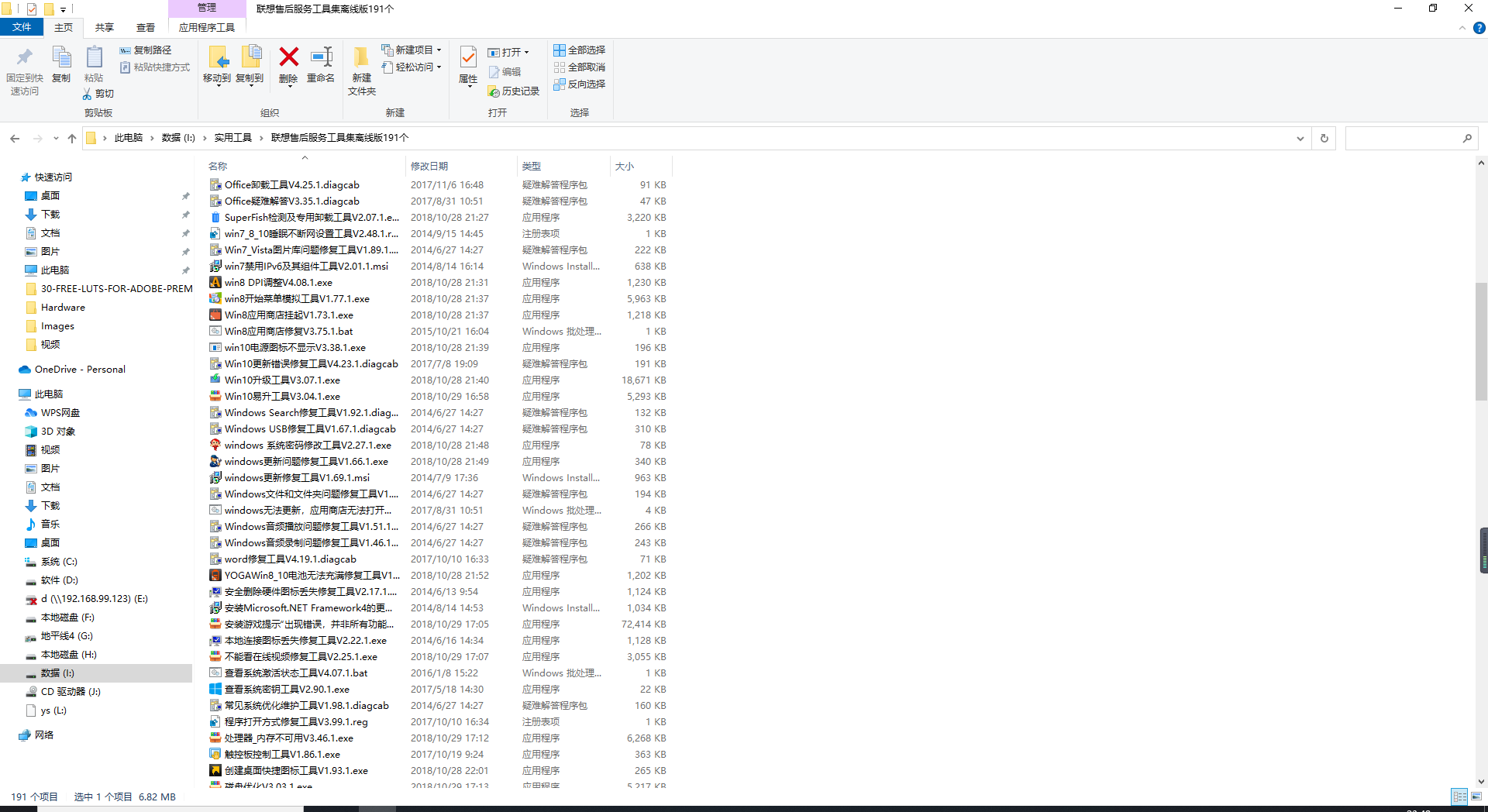
Task: Click the Move To folder icon
Action: 217,58
